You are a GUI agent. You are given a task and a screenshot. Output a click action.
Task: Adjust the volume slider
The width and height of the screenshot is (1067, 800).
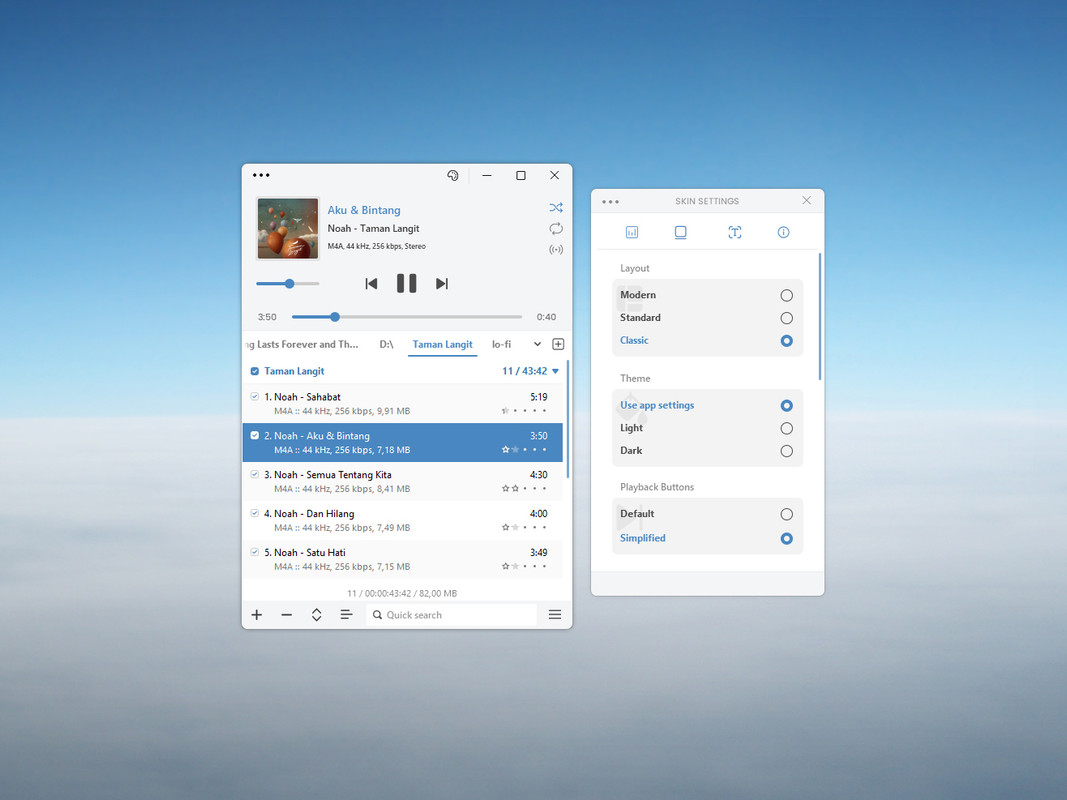click(x=288, y=284)
